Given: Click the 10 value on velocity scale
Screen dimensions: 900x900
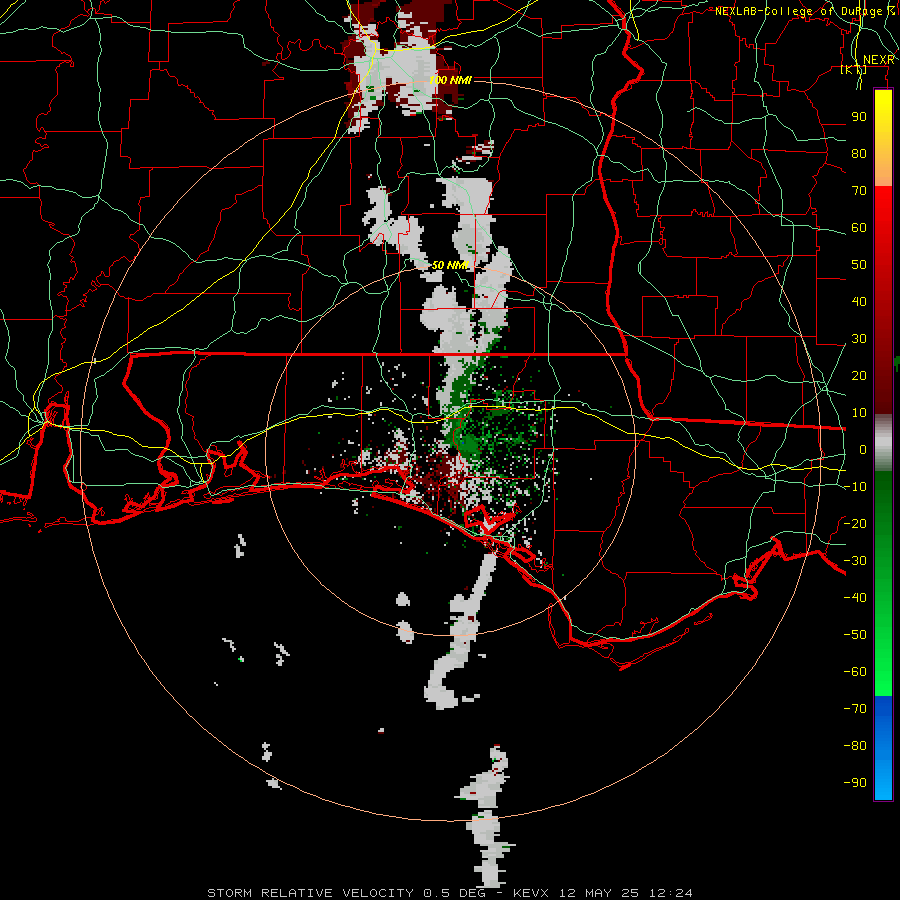Looking at the screenshot, I should coord(859,413).
